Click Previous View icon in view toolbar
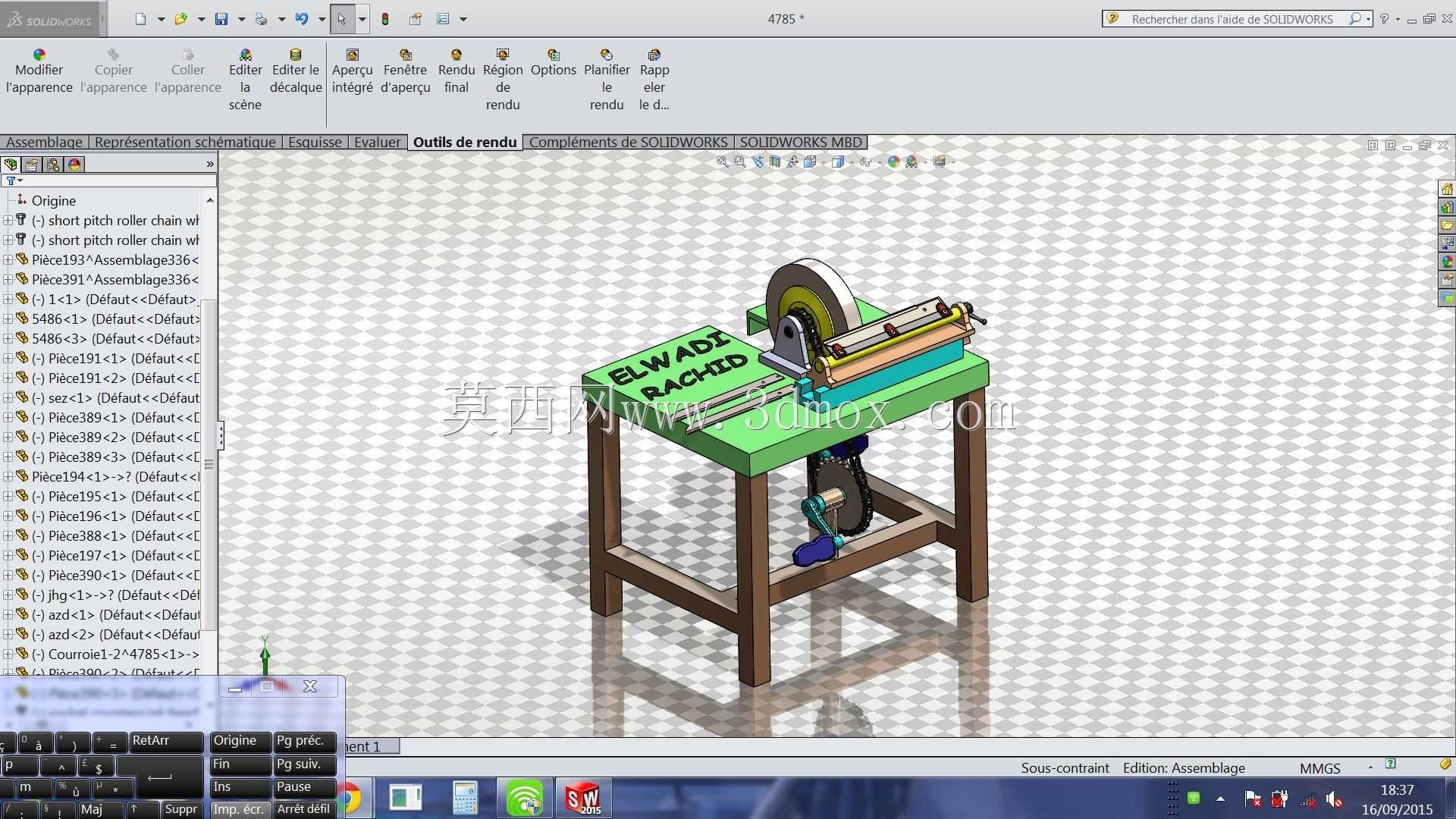 (758, 162)
